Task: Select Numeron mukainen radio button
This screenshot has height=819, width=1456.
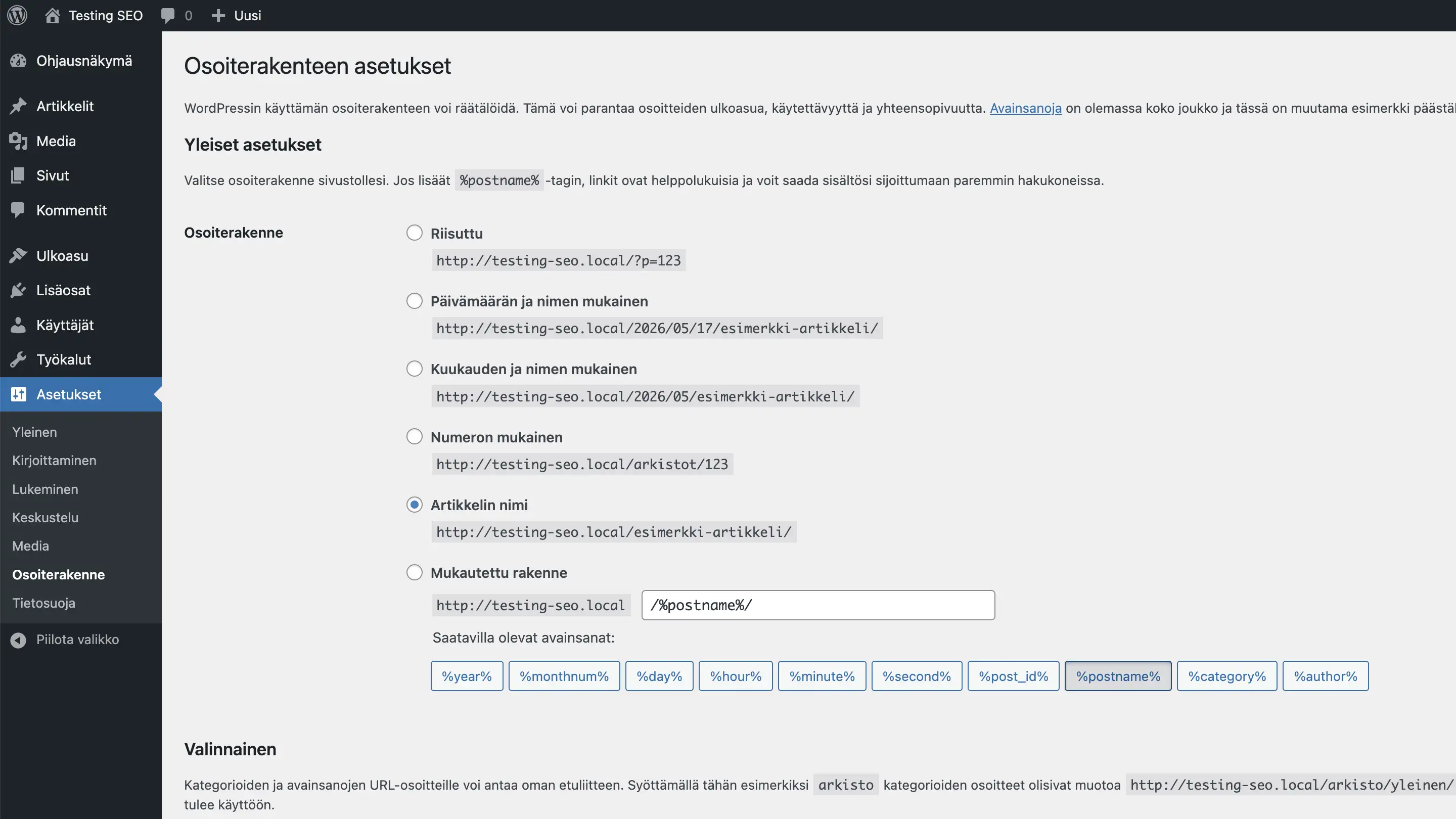Action: (415, 436)
